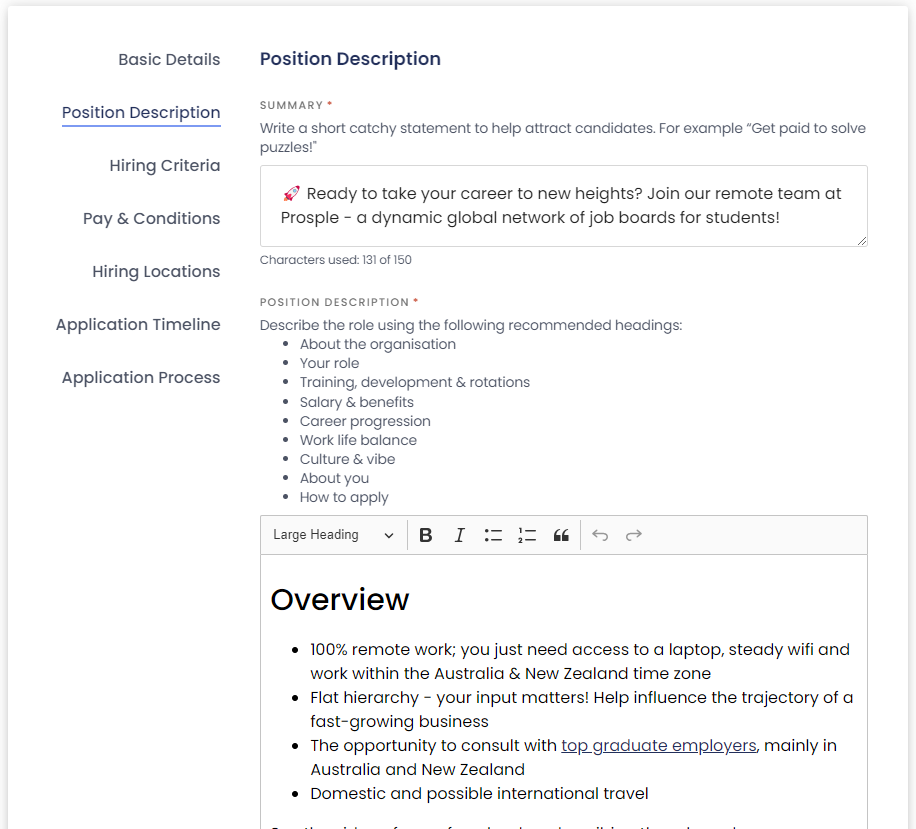Insert a block quote

561,535
